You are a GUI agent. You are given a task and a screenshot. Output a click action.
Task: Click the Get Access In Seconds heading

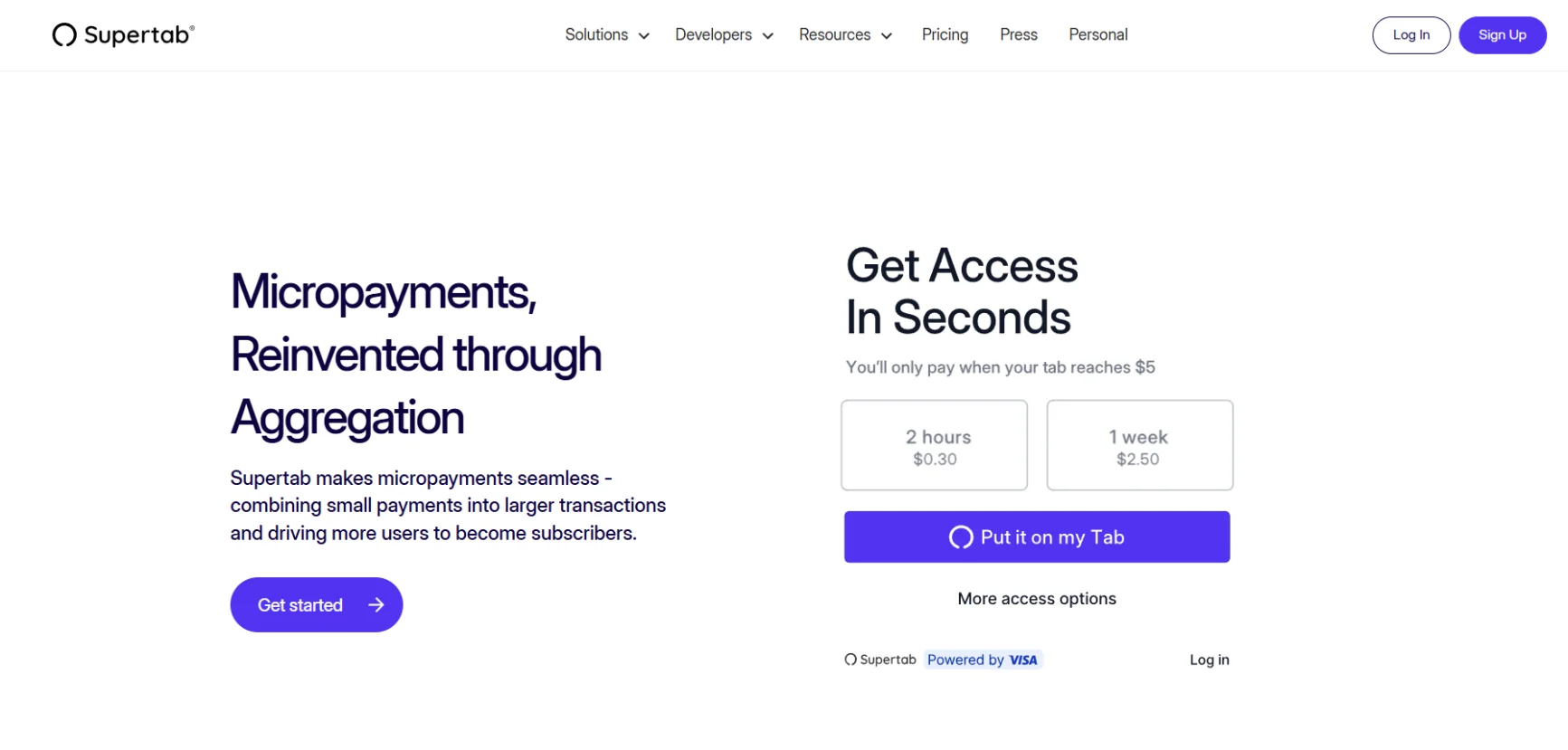(962, 291)
